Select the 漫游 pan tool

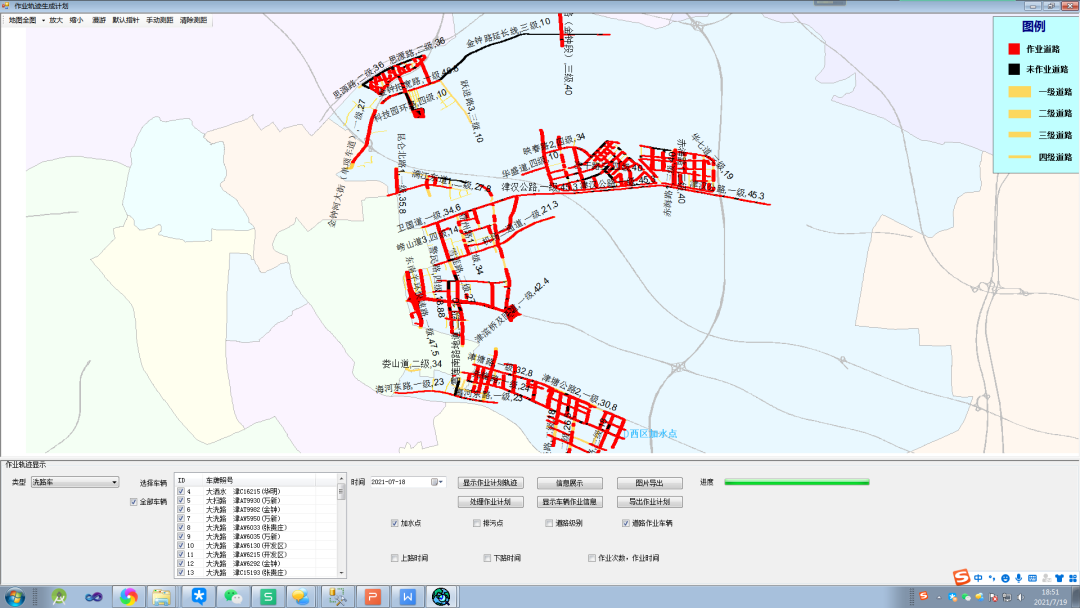coord(99,21)
